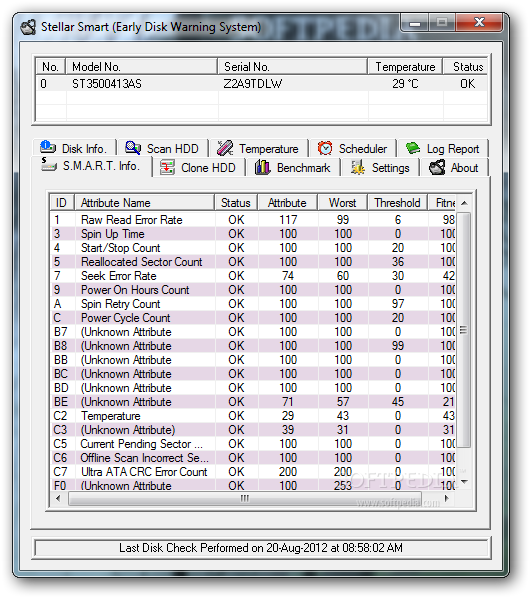Click the 29 °C temperature cell
Image resolution: width=530 pixels, height=598 pixels.
click(x=405, y=84)
